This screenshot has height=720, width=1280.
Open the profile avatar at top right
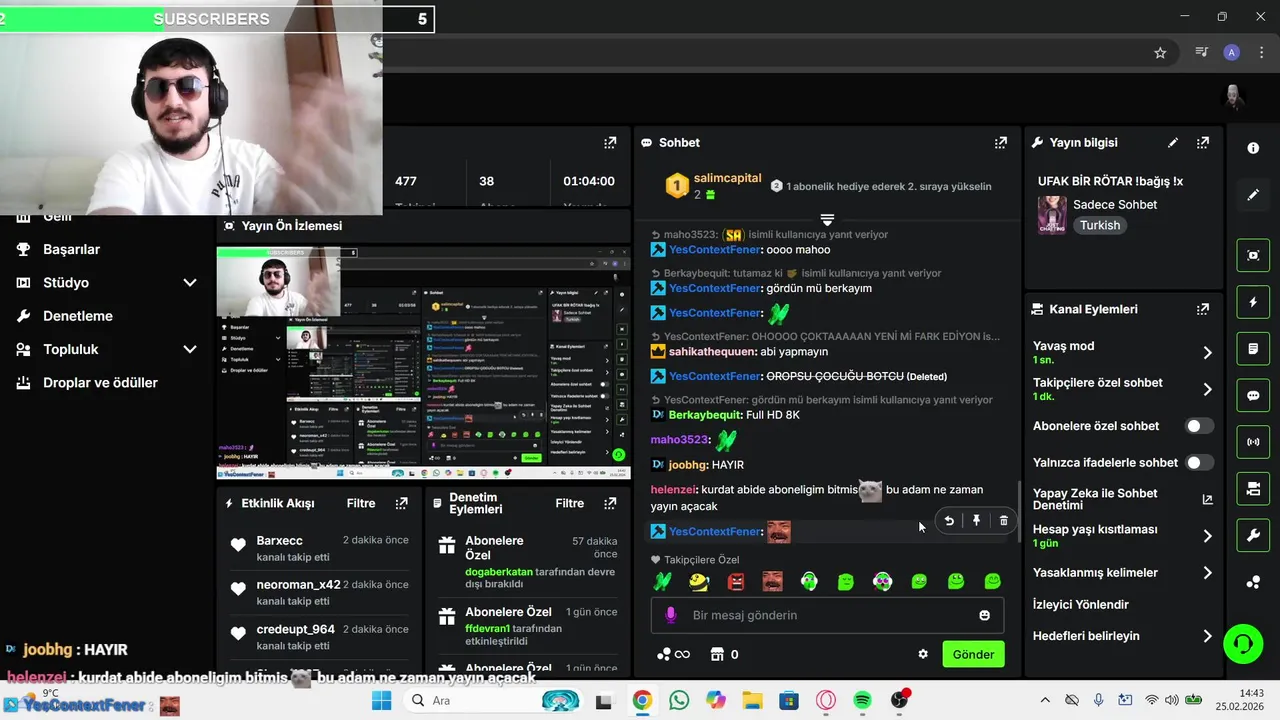1234,96
